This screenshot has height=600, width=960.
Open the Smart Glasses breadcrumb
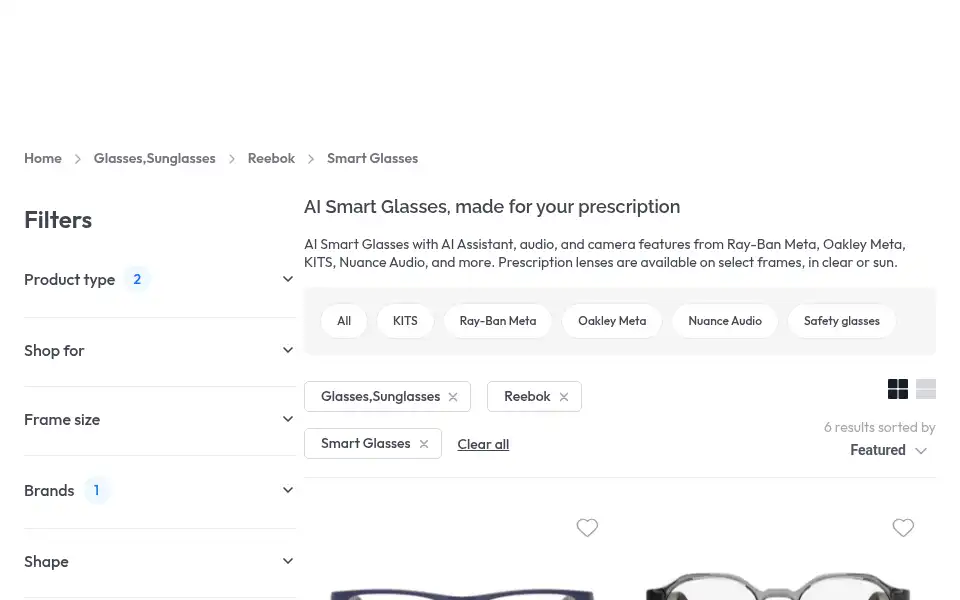click(x=372, y=159)
